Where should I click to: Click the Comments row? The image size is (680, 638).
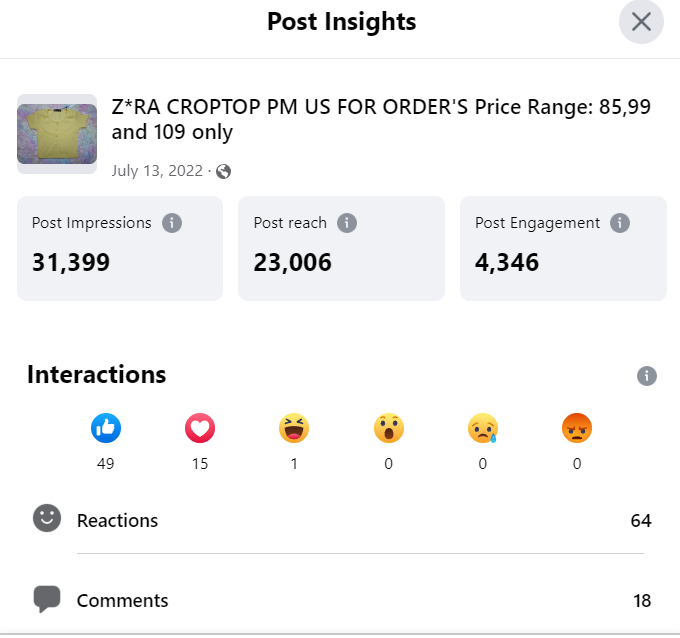[340, 600]
